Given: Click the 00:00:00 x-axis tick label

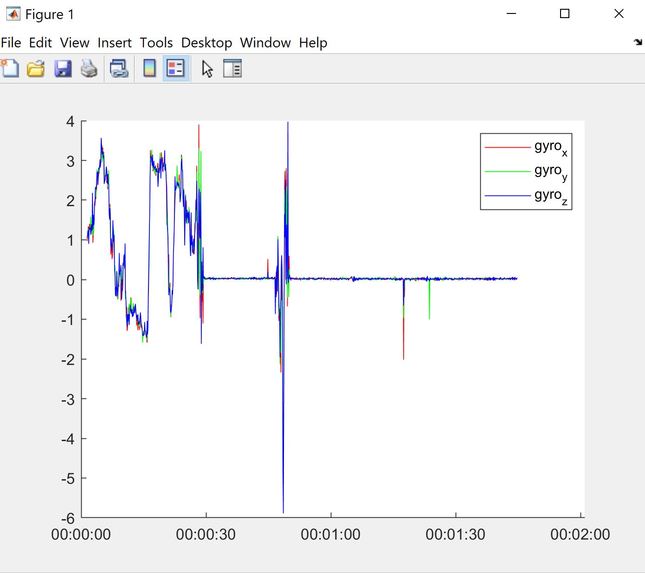Looking at the screenshot, I should pyautogui.click(x=81, y=534).
